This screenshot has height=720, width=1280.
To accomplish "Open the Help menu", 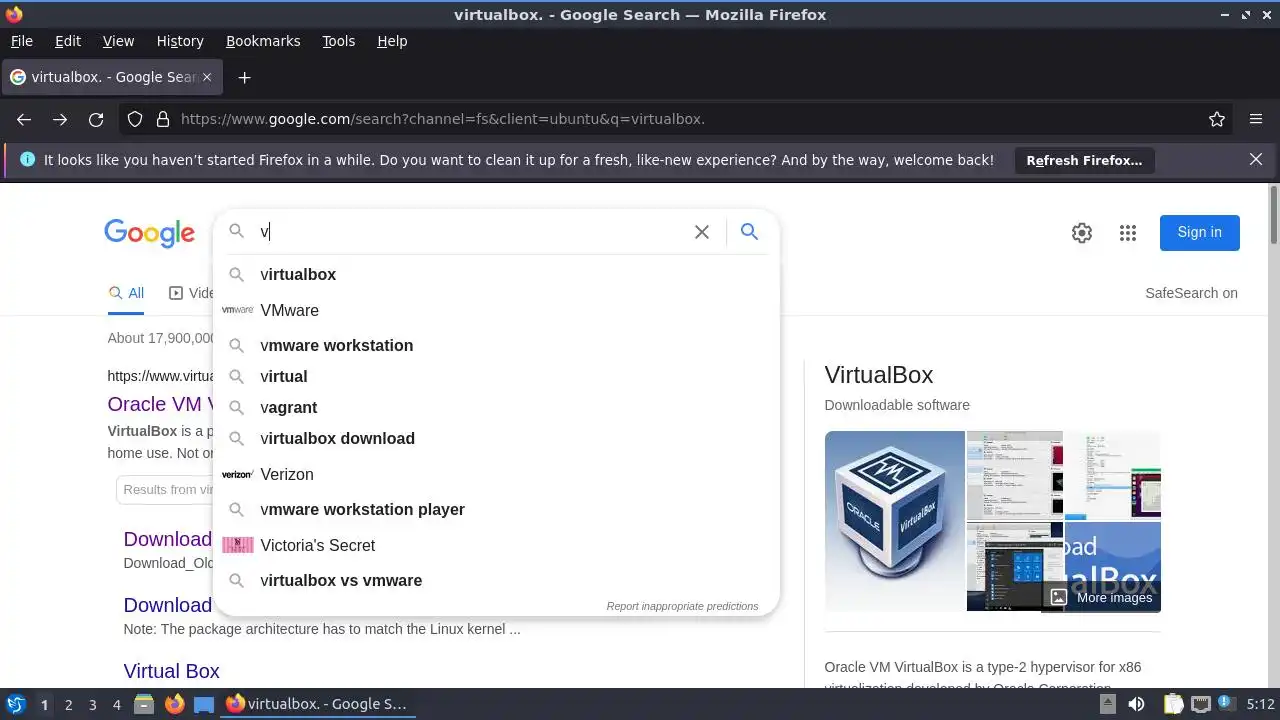I will click(392, 41).
